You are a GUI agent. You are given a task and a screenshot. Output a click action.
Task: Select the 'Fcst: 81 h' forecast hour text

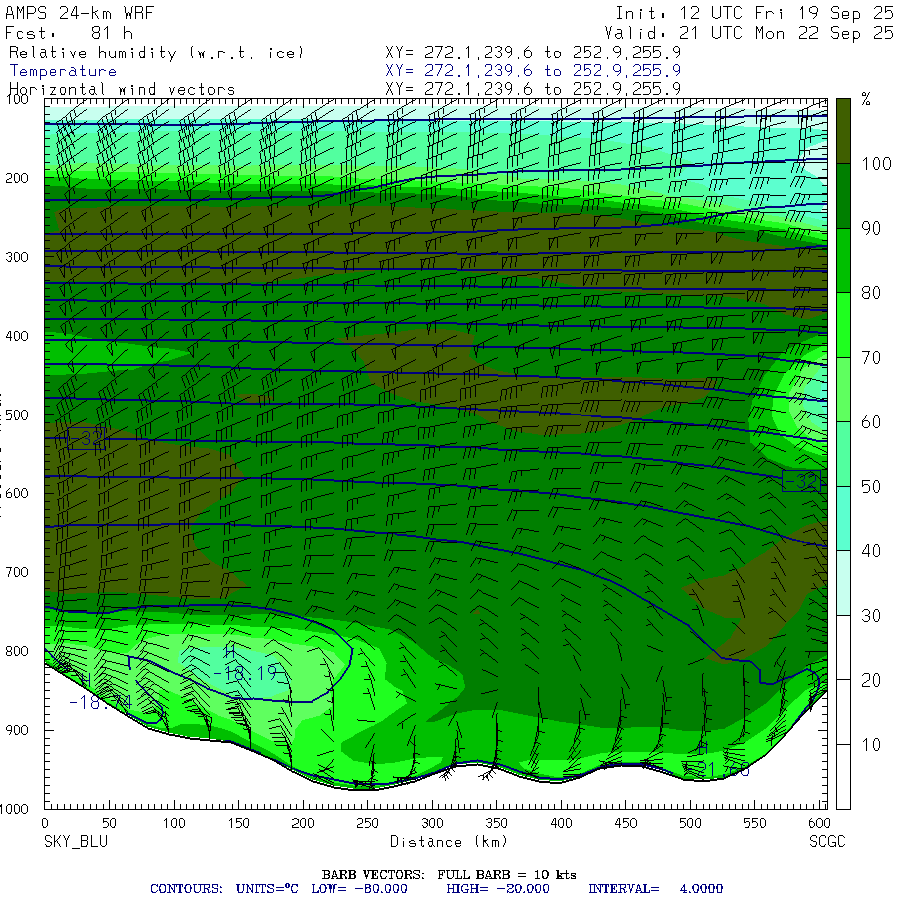click(x=68, y=33)
